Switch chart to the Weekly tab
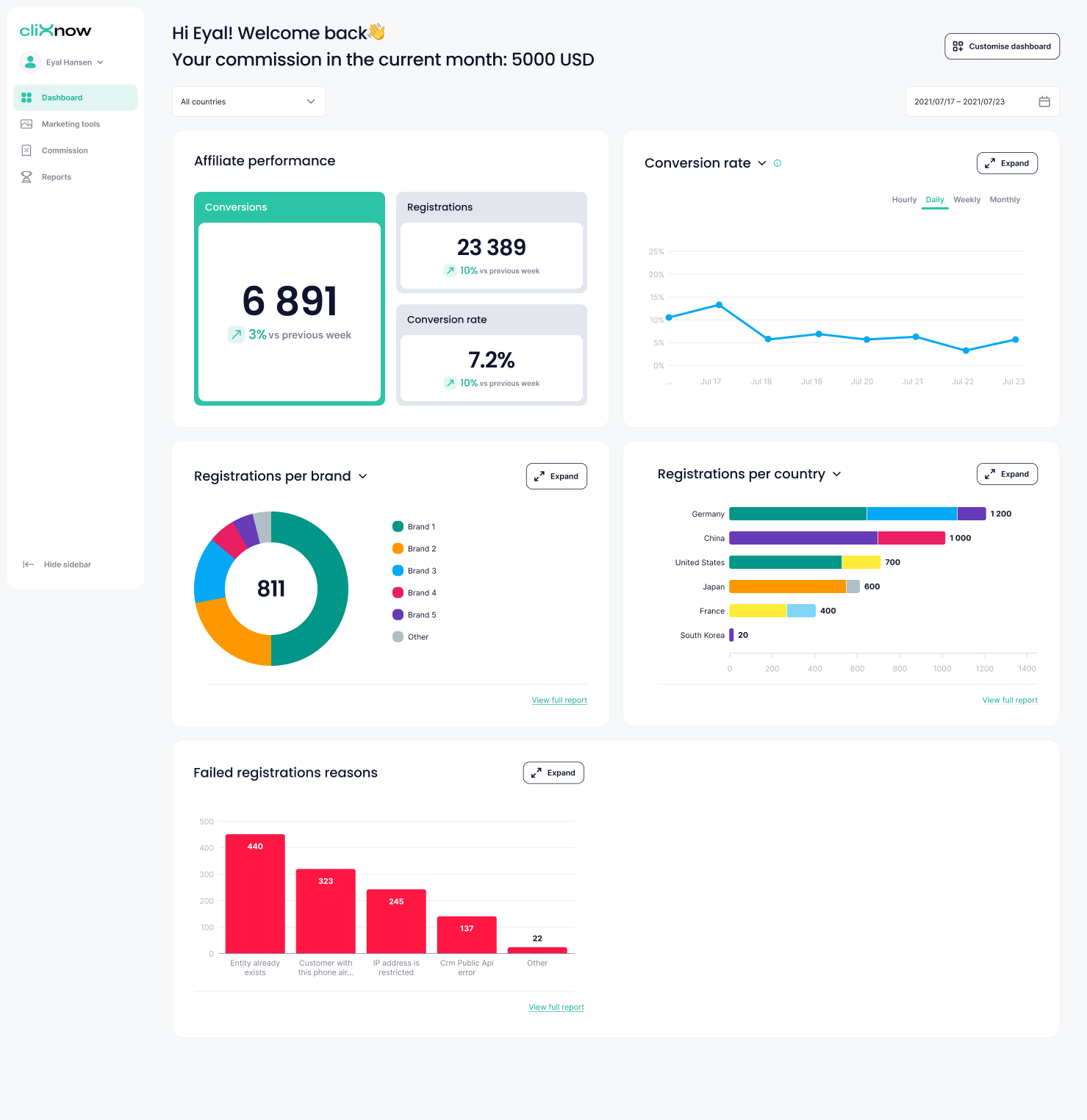 [966, 200]
